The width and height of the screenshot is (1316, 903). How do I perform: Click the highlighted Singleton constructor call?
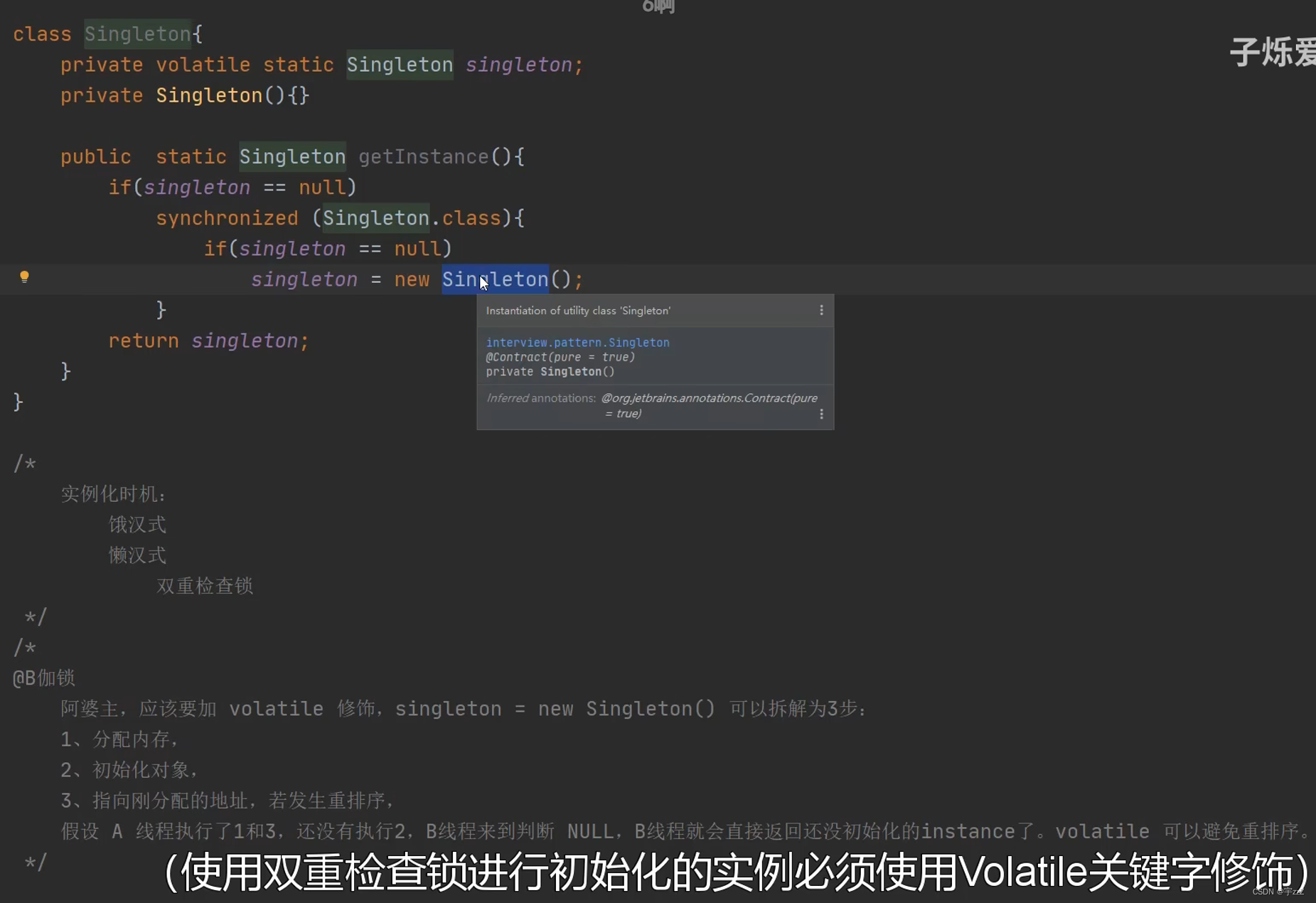coord(495,279)
